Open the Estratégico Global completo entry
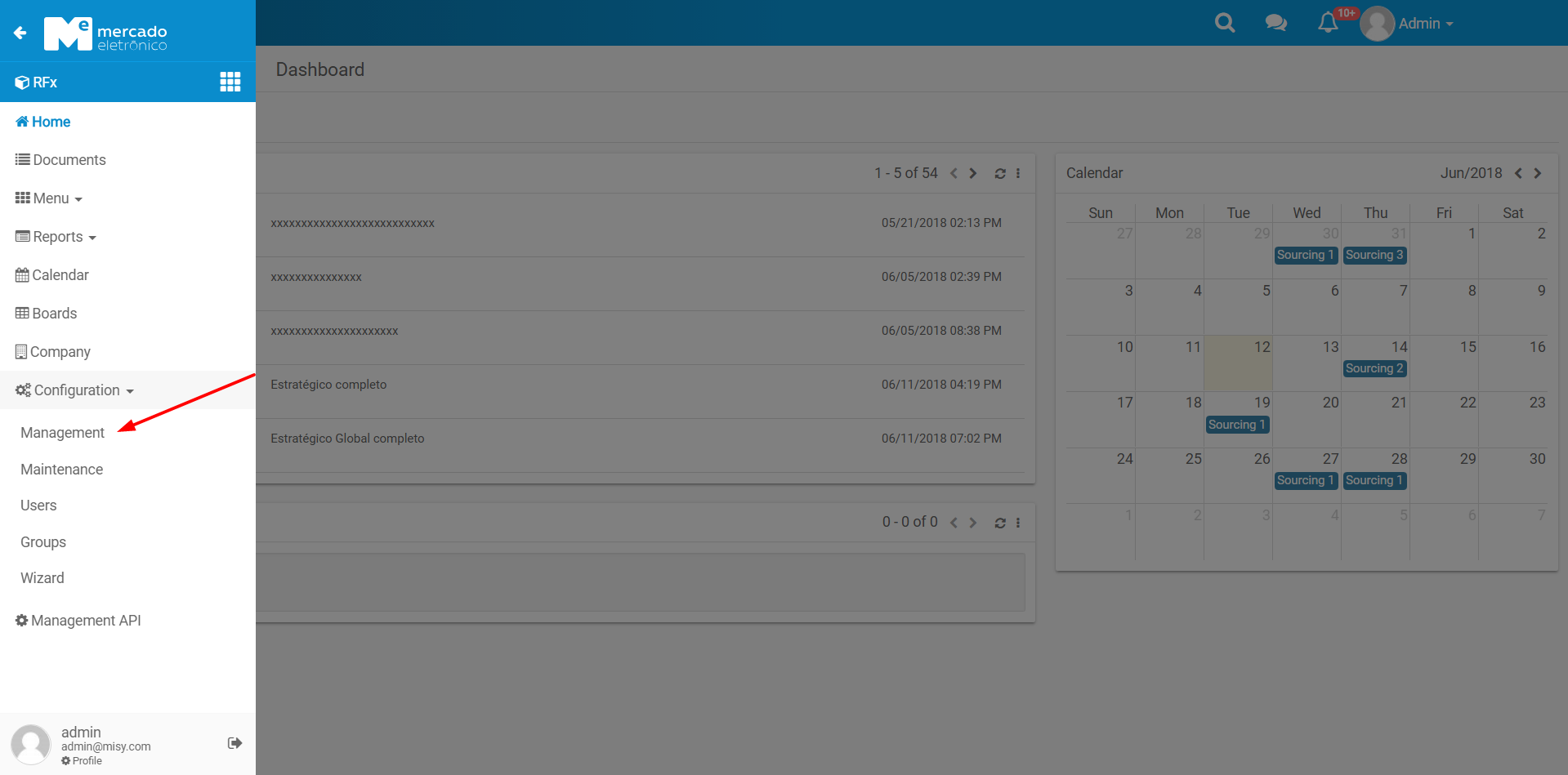The height and width of the screenshot is (775, 1568). 347,439
